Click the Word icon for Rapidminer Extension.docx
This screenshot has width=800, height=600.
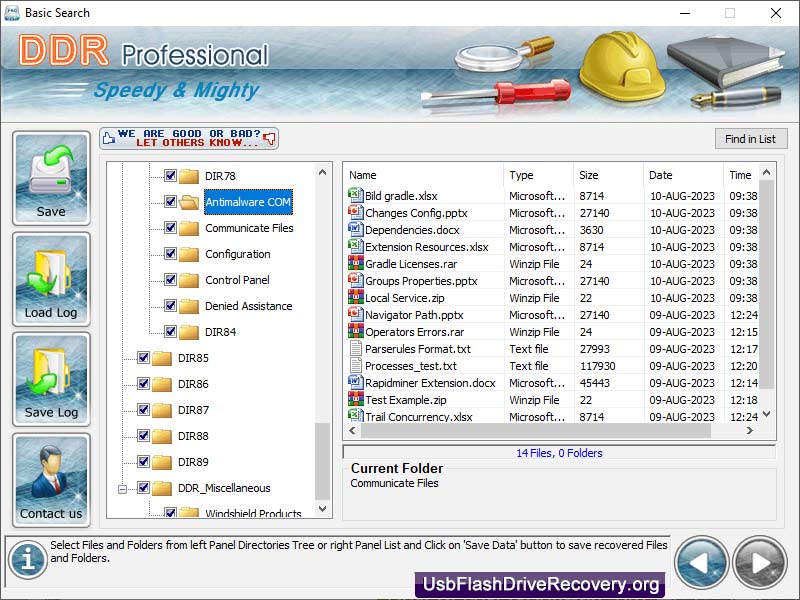click(x=355, y=382)
